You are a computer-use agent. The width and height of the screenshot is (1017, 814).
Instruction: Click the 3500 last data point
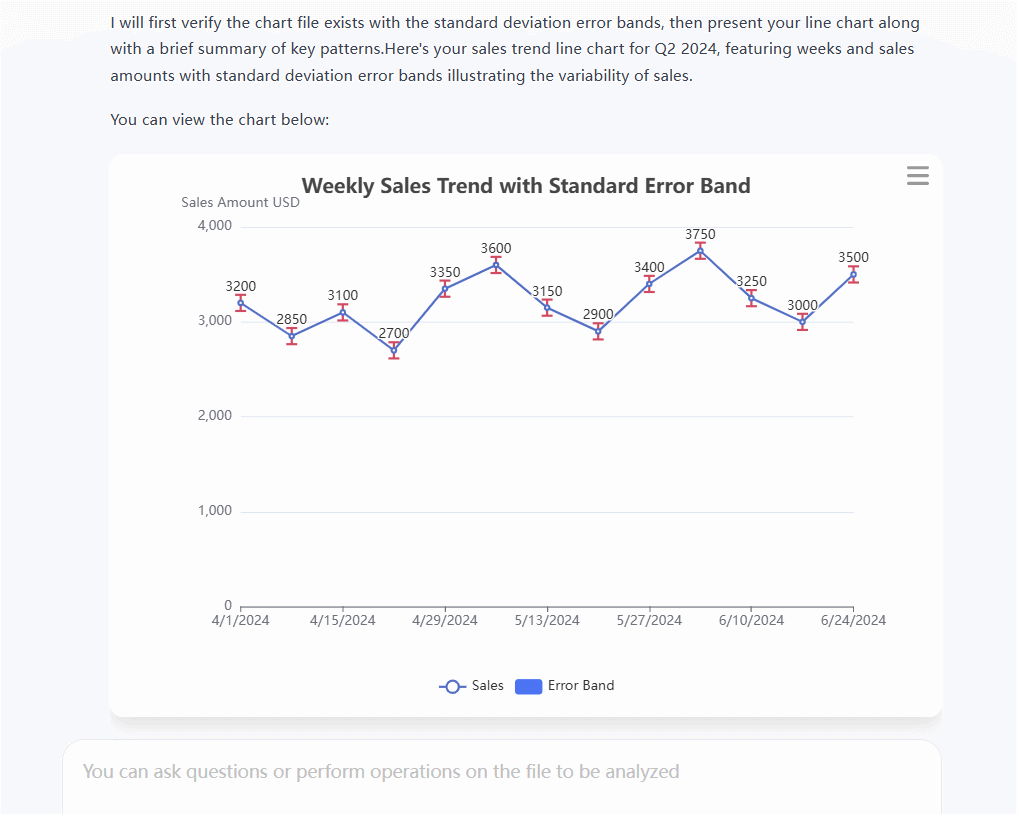[853, 275]
